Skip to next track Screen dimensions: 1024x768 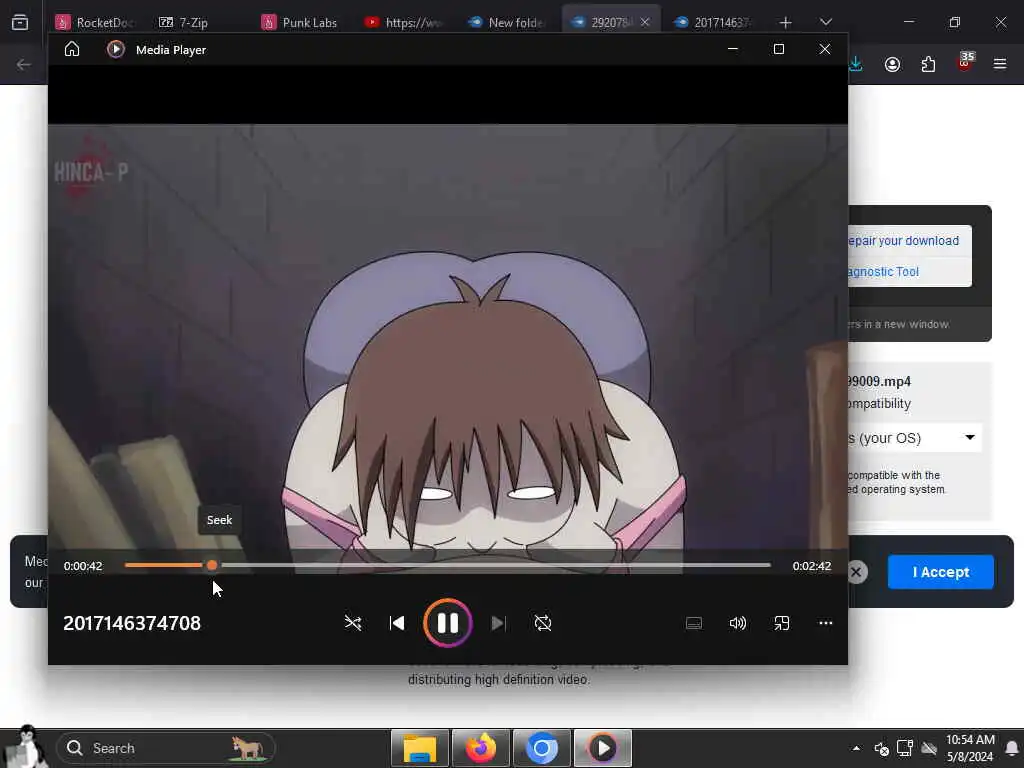[498, 623]
